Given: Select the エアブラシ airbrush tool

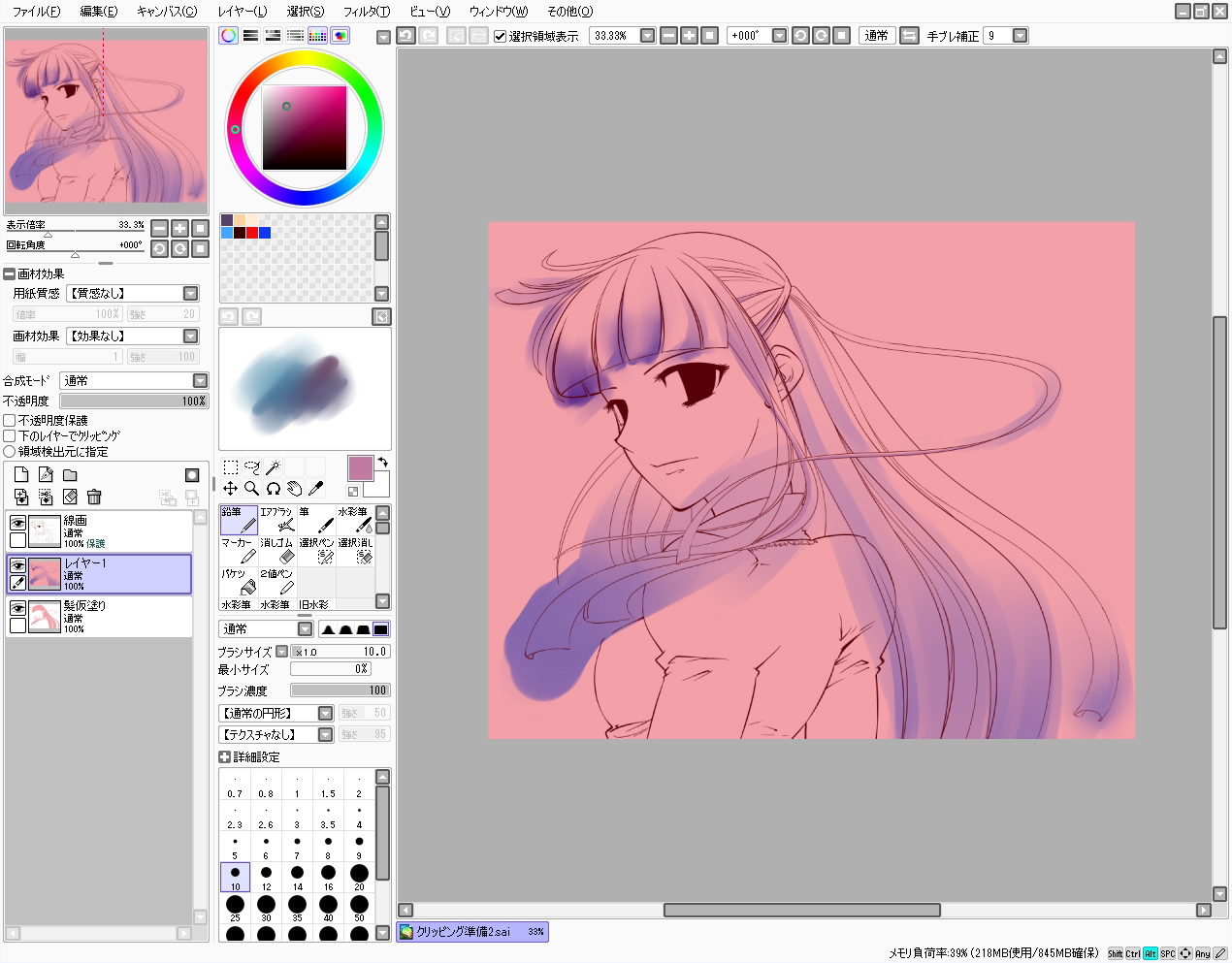Looking at the screenshot, I should tap(277, 520).
